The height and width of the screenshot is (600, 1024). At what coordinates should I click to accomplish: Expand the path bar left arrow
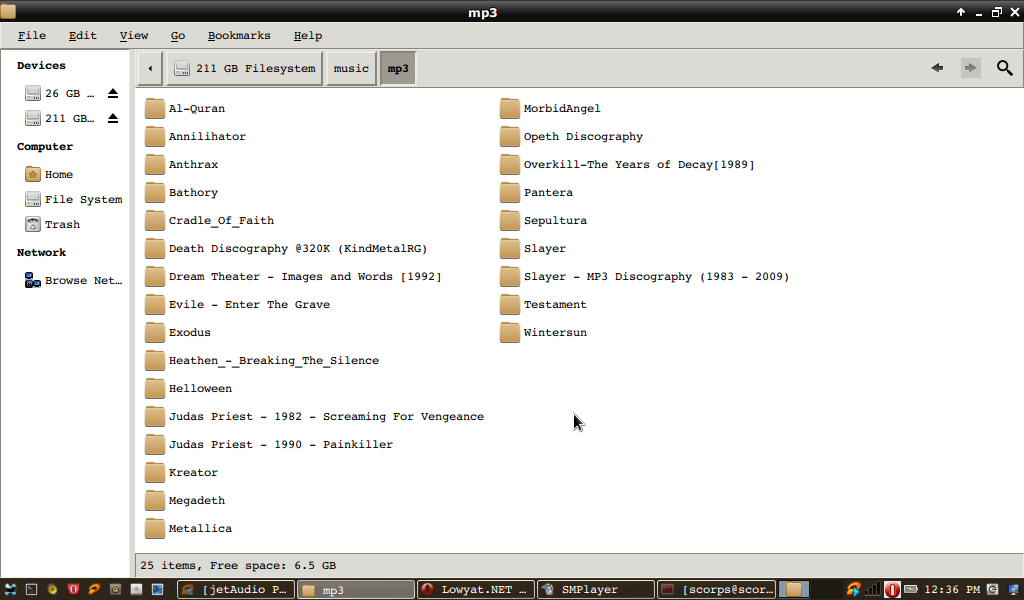149,69
